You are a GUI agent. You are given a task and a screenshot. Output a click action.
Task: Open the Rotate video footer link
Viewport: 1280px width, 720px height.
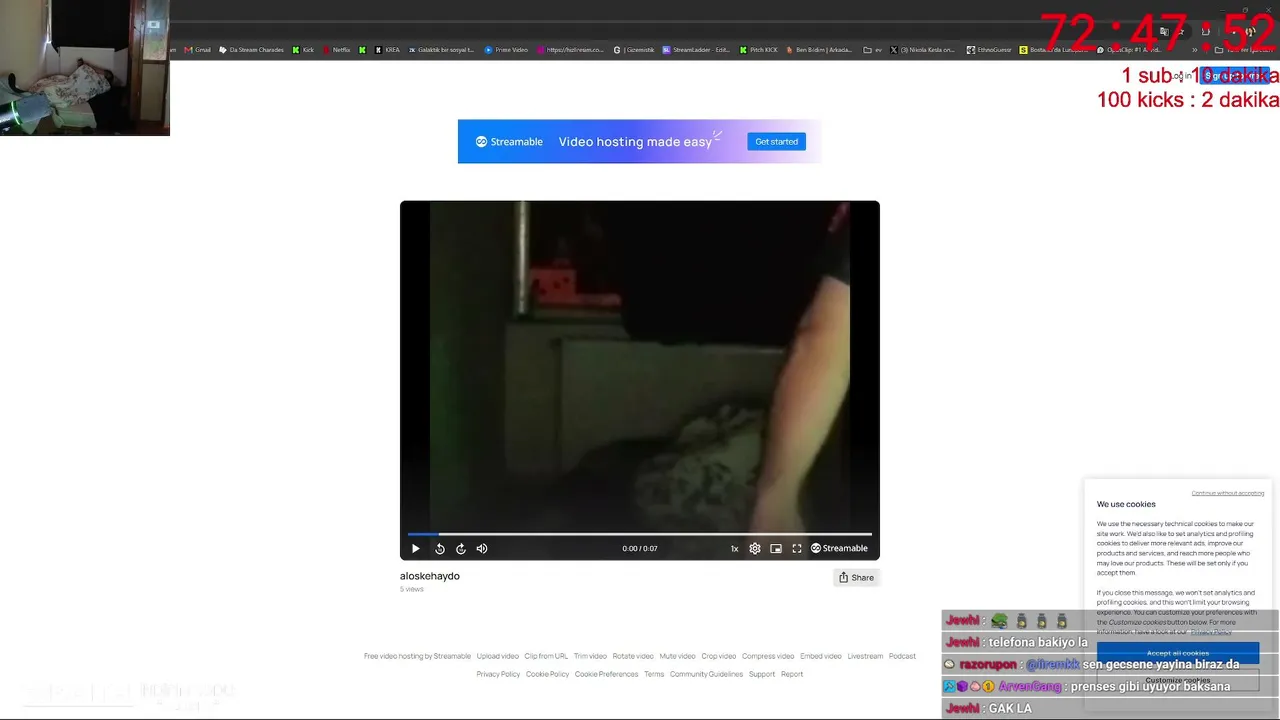pyautogui.click(x=633, y=656)
